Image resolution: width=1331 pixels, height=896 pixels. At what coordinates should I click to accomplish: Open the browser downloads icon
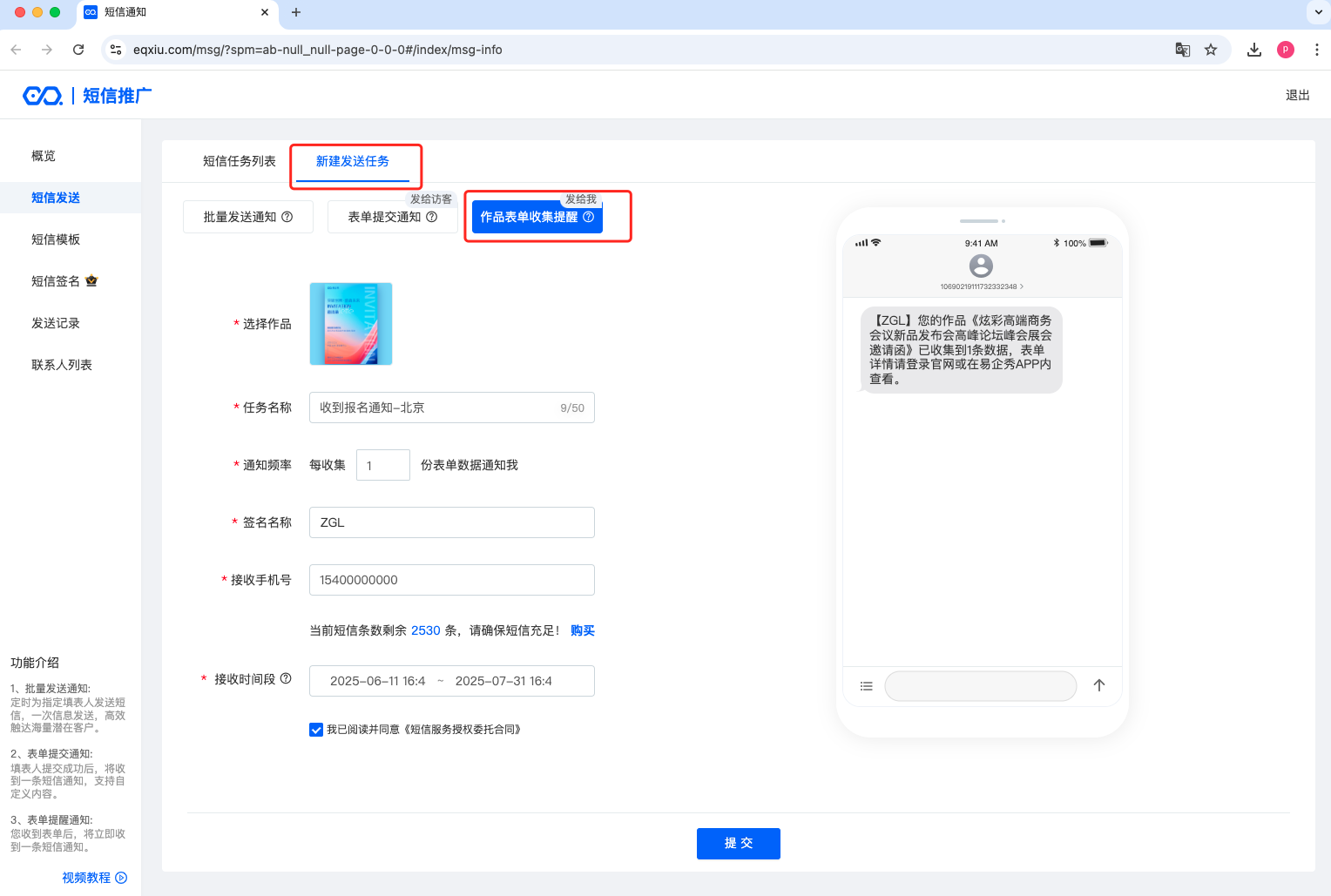pos(1253,50)
